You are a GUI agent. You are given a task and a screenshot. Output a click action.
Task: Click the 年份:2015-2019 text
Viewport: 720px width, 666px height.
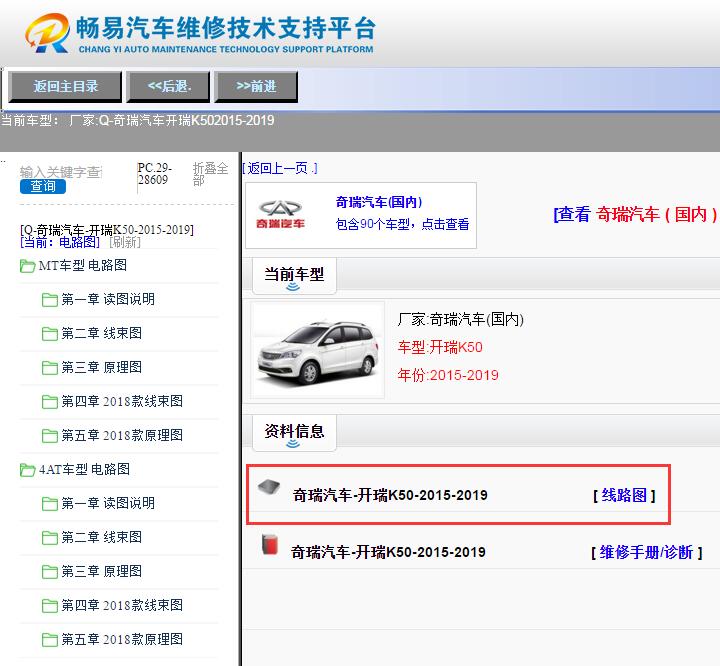[x=448, y=375]
